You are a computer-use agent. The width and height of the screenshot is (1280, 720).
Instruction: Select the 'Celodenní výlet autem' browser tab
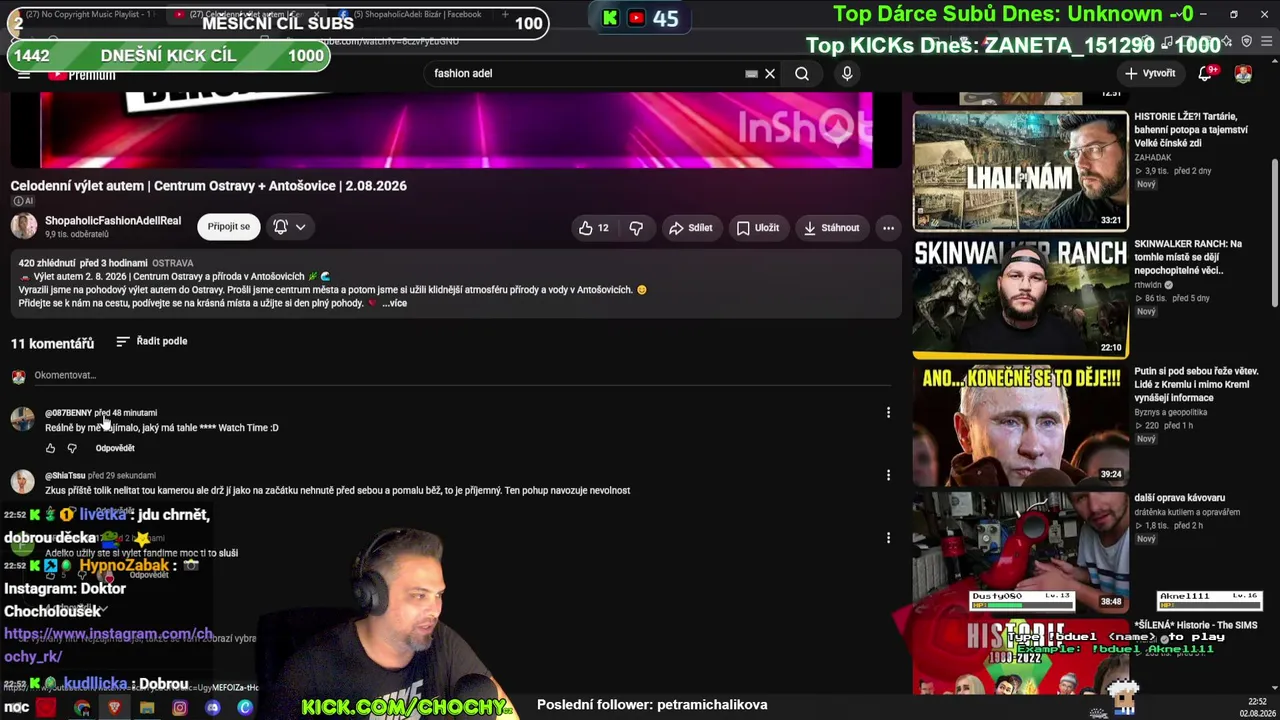point(245,14)
